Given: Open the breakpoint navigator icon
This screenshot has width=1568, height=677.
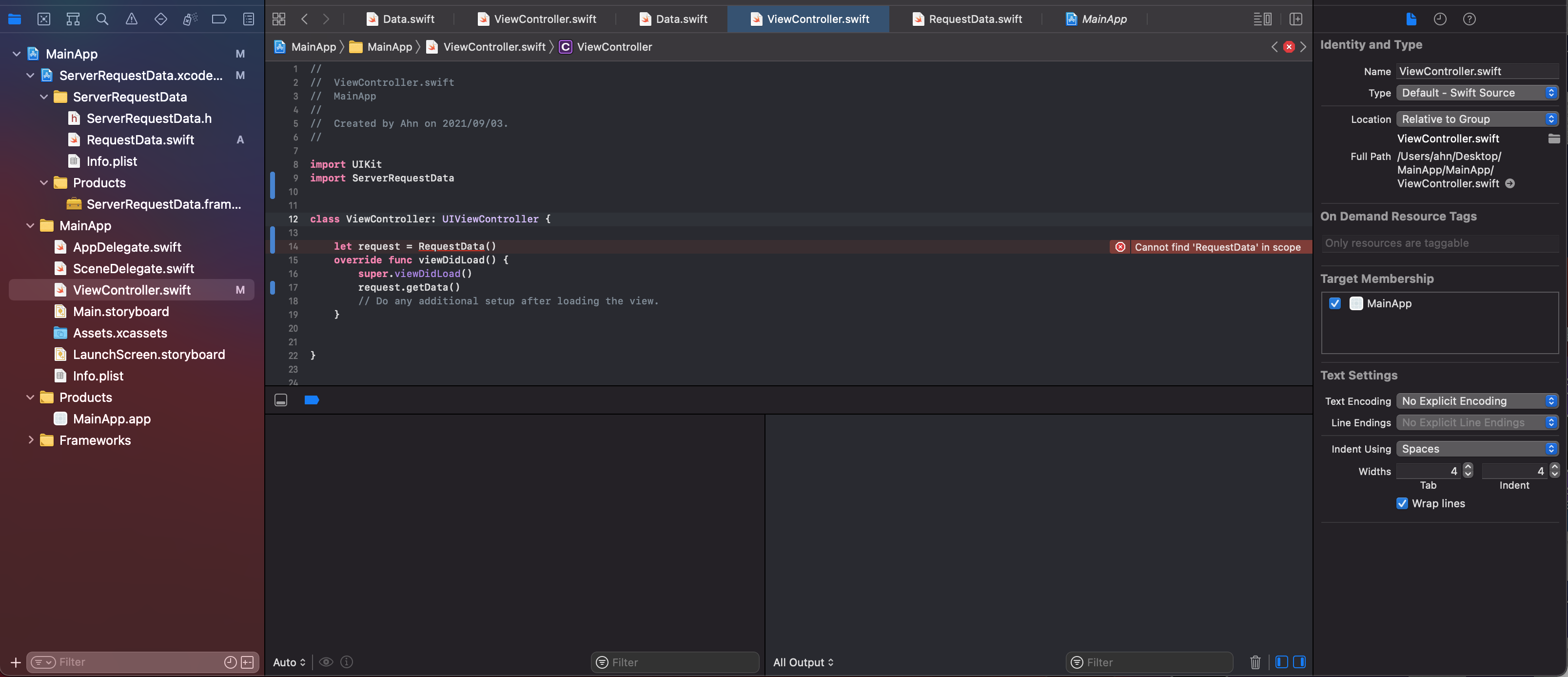Looking at the screenshot, I should click(x=219, y=19).
